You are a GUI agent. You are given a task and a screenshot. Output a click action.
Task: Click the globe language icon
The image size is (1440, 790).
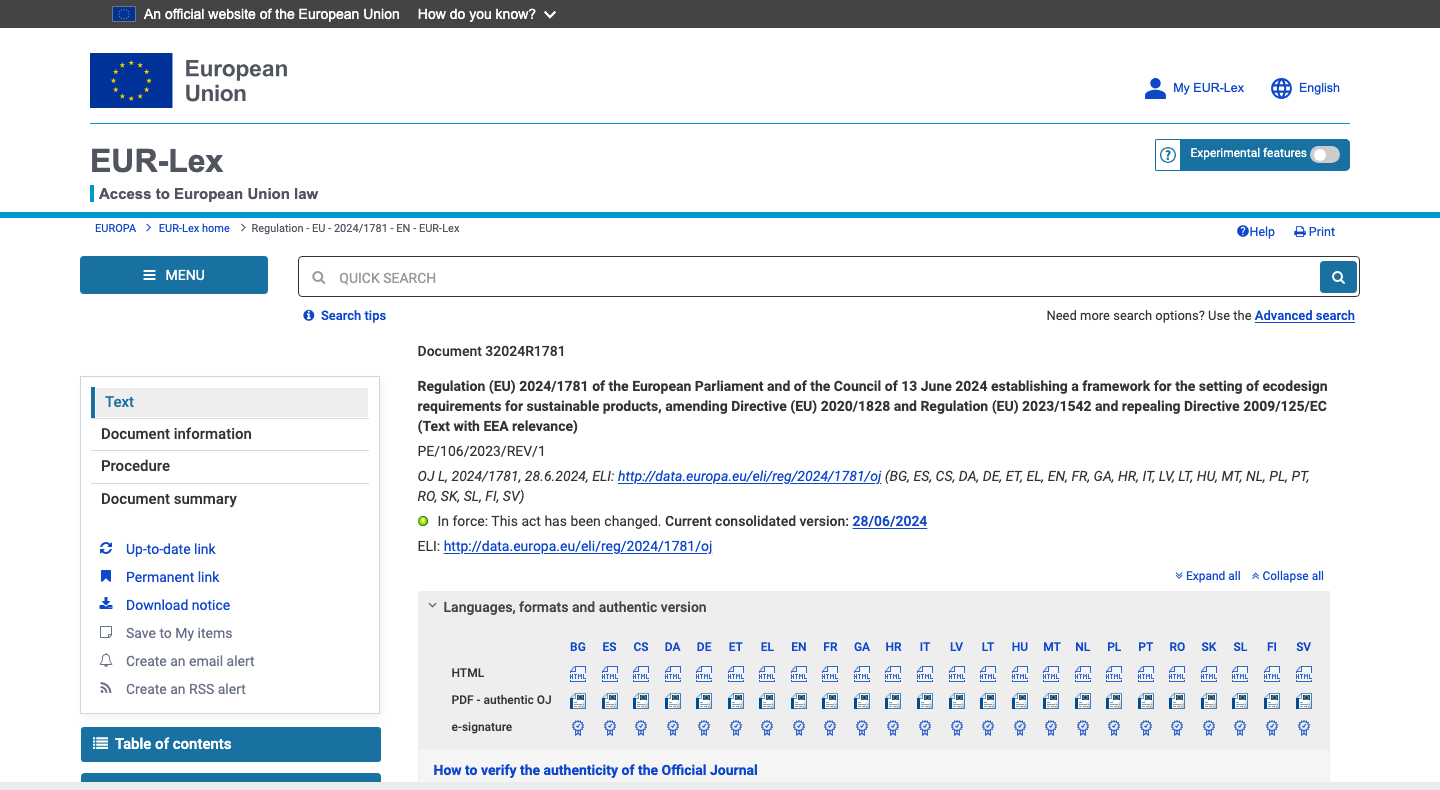tap(1281, 88)
